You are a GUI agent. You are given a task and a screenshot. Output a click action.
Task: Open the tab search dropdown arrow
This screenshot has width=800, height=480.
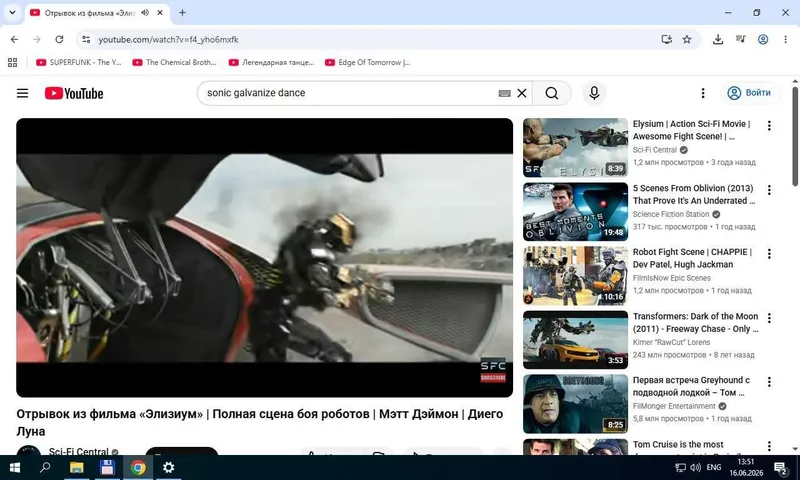(12, 12)
